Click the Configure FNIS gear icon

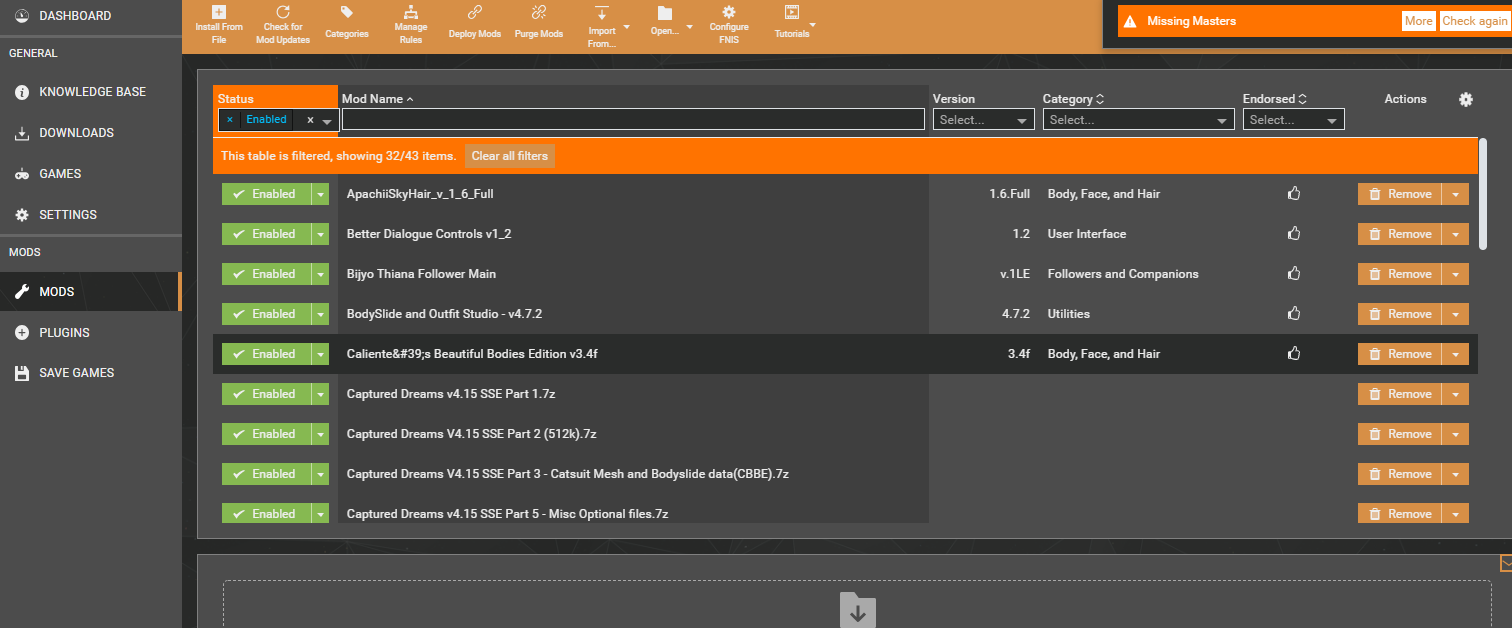(729, 12)
